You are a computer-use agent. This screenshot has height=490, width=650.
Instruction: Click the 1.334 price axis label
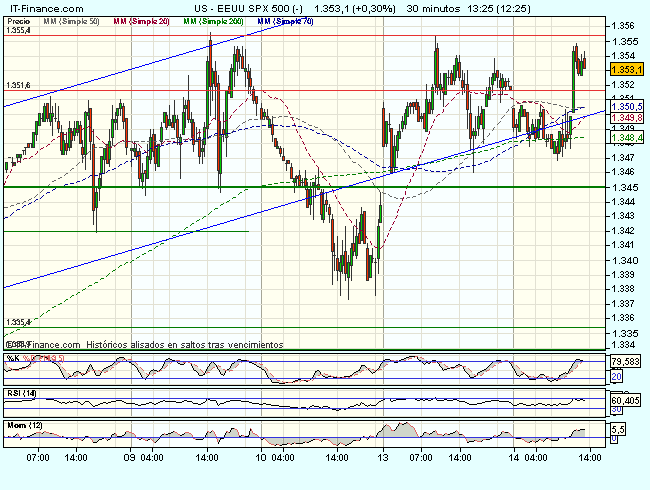click(x=623, y=345)
